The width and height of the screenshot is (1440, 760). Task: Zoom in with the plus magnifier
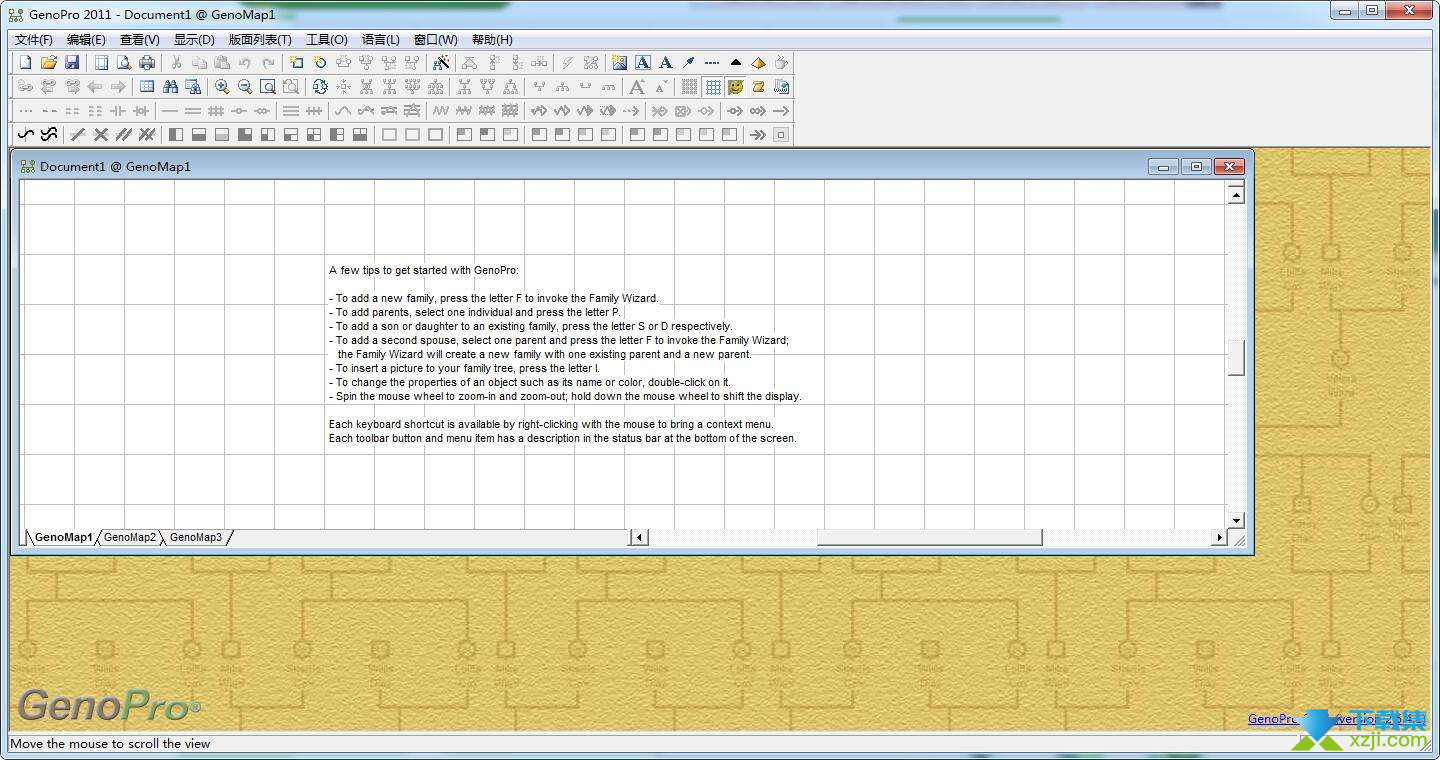(222, 87)
